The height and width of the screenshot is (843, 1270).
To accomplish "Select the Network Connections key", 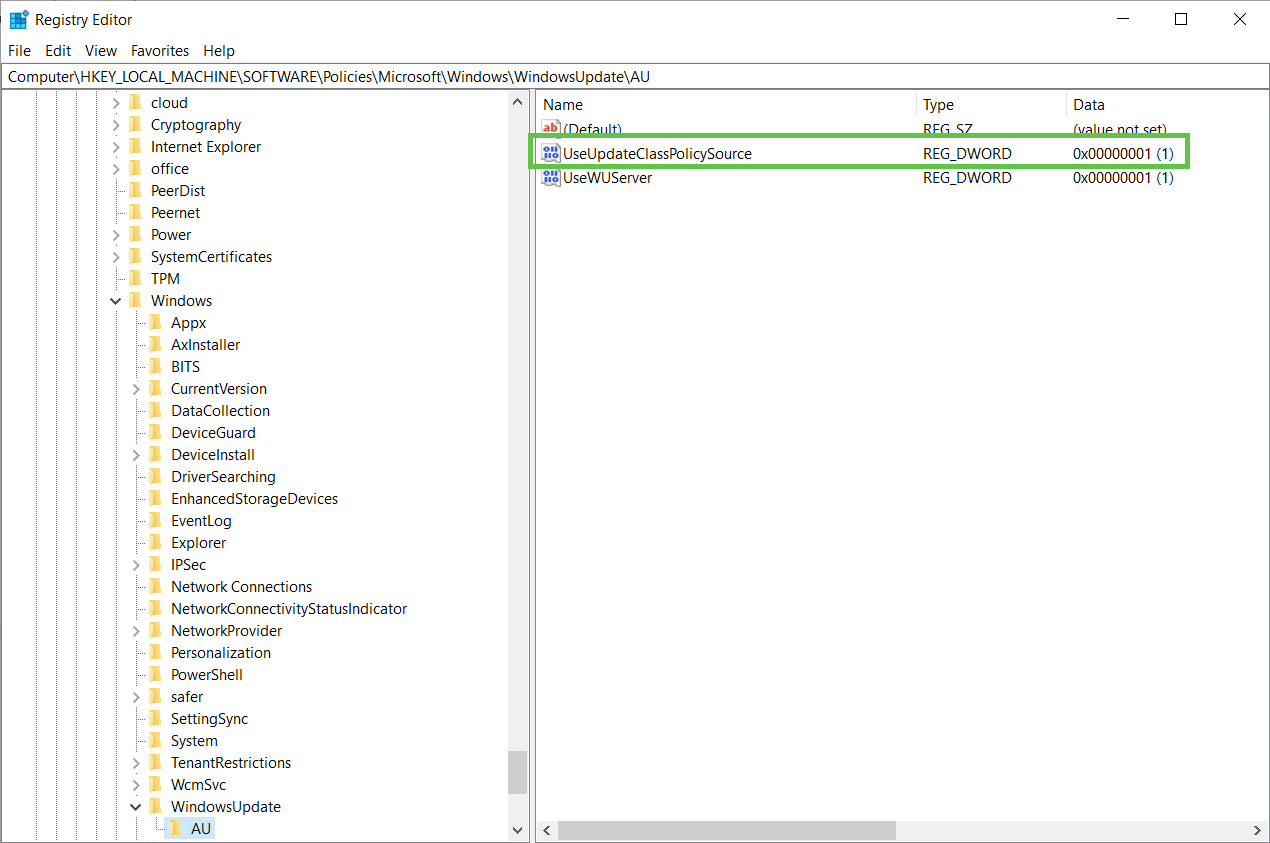I will 241,586.
